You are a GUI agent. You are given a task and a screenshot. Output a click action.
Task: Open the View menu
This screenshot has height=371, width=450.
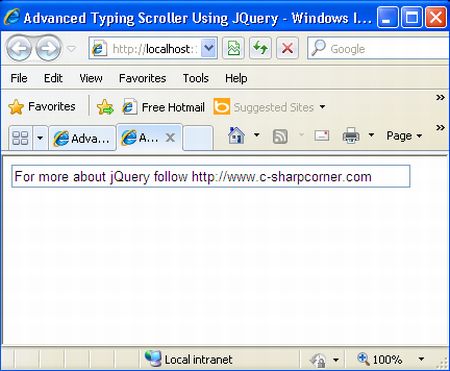tap(91, 78)
